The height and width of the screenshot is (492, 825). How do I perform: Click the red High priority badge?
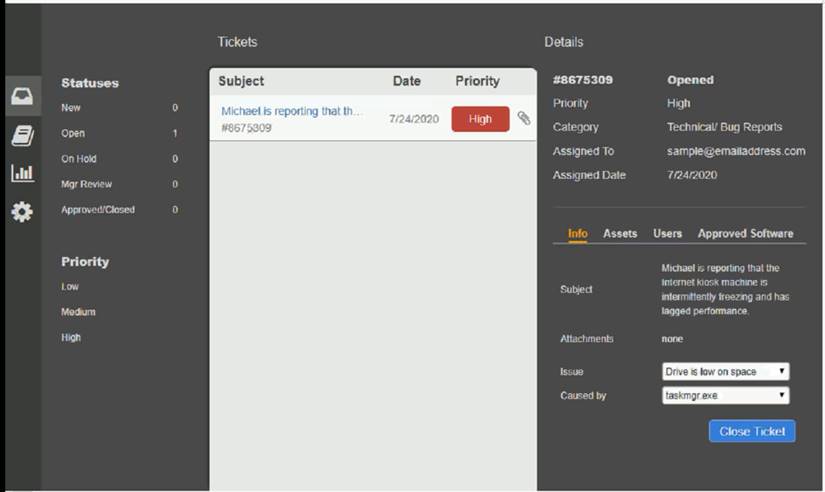(x=480, y=119)
